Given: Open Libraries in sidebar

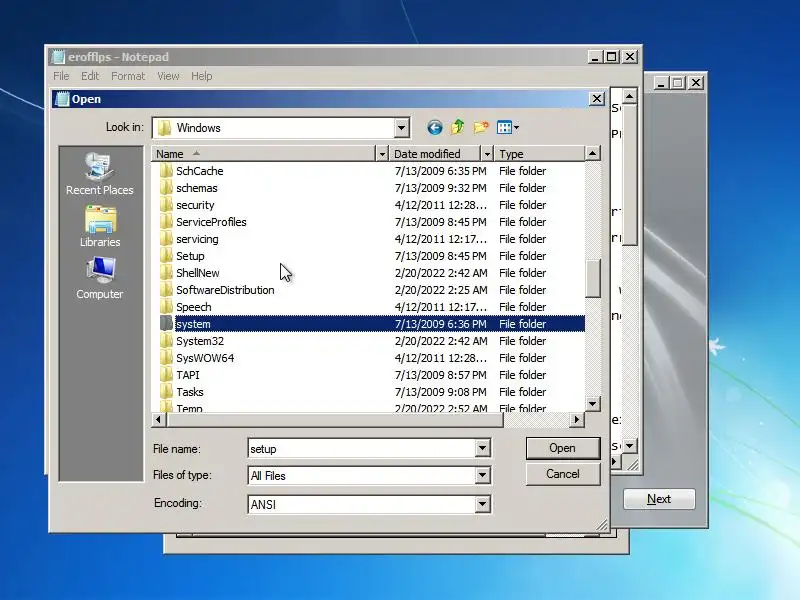Looking at the screenshot, I should pos(100,227).
